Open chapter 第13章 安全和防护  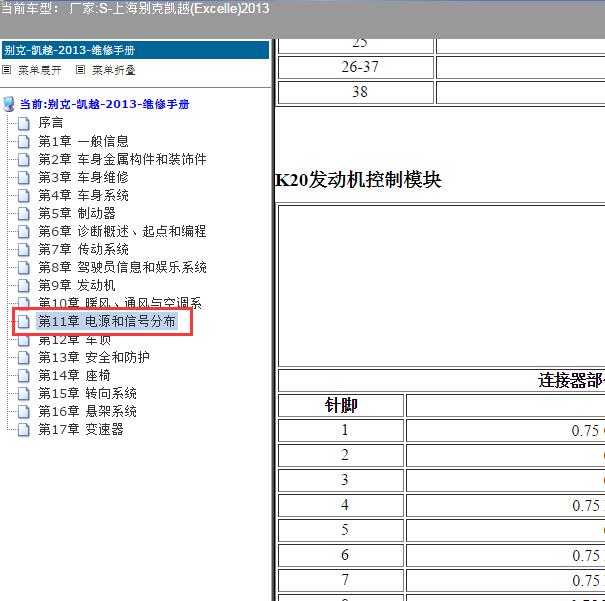(x=94, y=358)
